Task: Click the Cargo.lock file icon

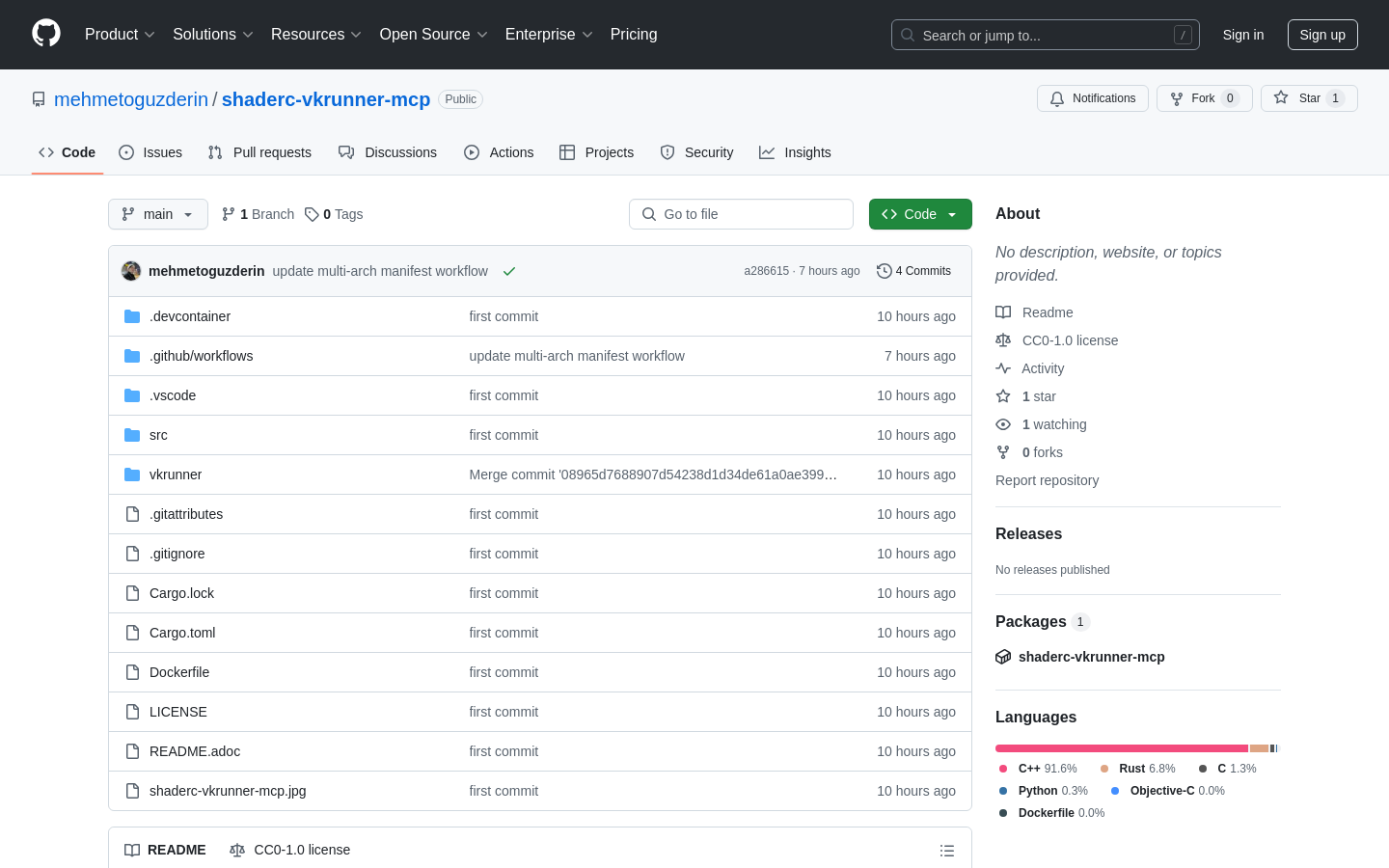Action: pyautogui.click(x=132, y=593)
